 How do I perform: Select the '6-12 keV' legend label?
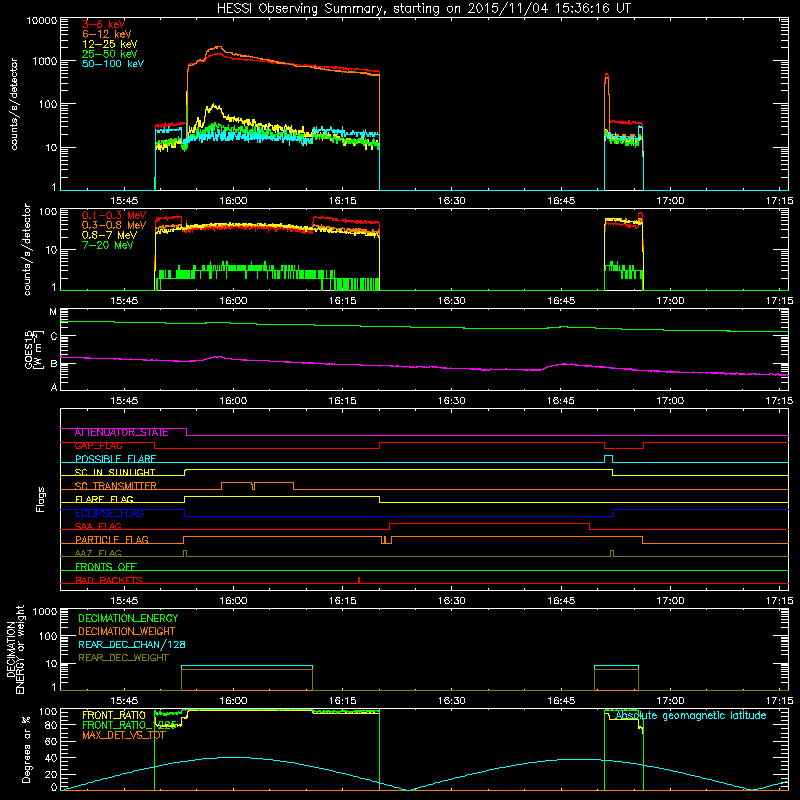(107, 34)
